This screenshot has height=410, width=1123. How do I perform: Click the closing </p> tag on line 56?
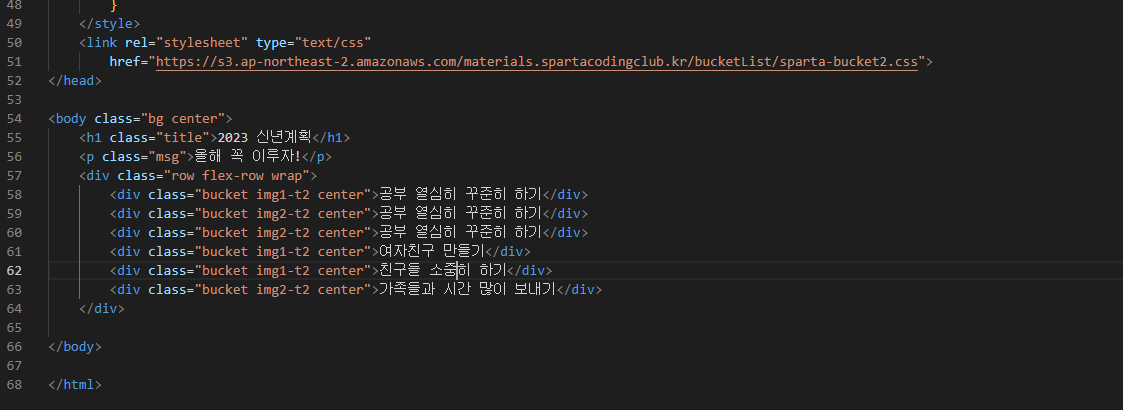[x=317, y=157]
